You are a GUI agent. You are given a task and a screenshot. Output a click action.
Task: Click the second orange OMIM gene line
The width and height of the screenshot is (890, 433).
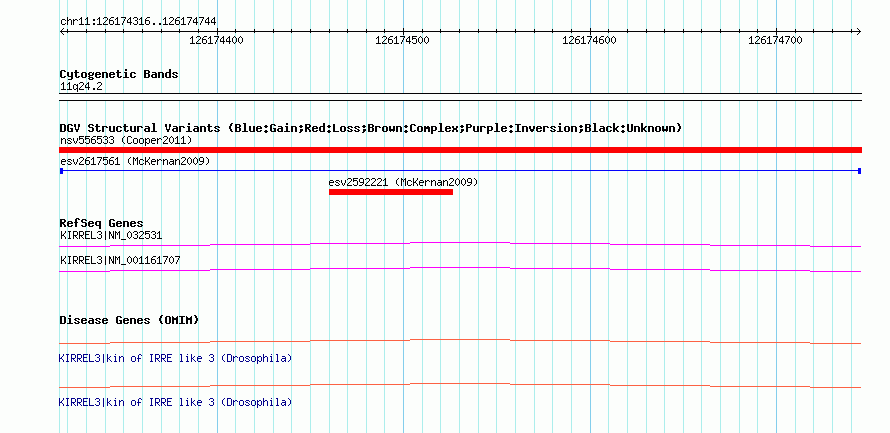point(460,386)
